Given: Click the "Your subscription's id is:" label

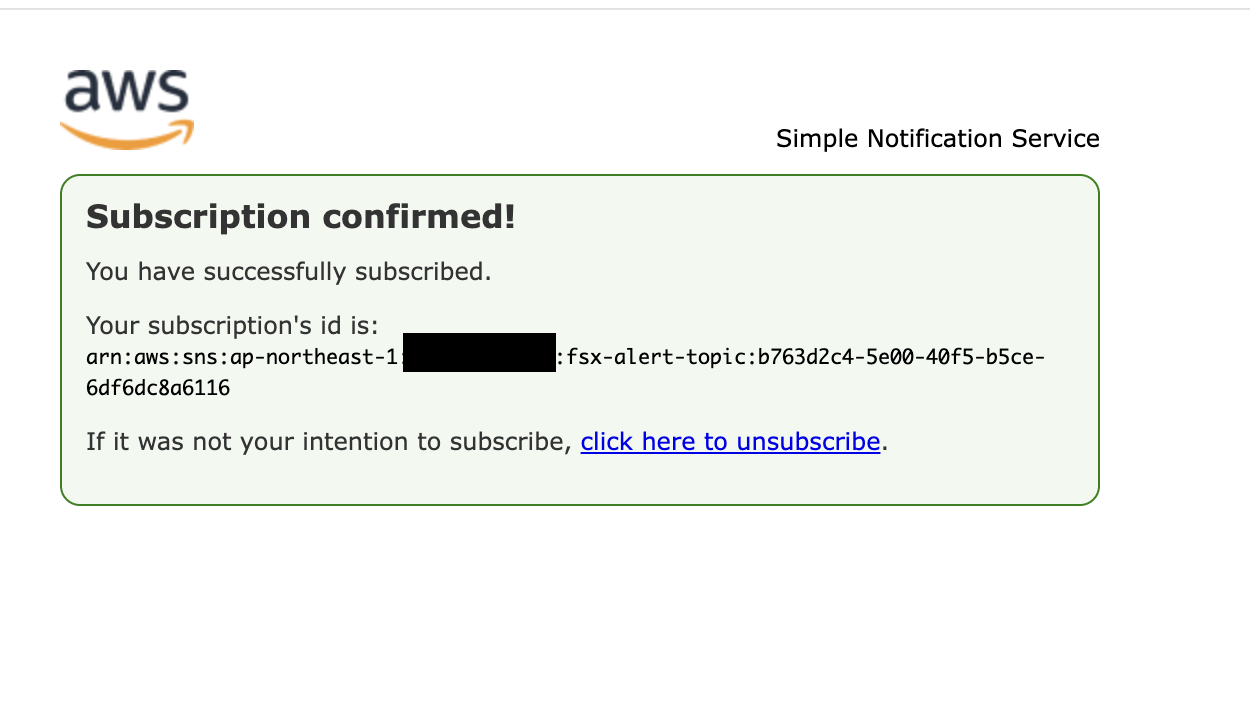Looking at the screenshot, I should pyautogui.click(x=232, y=326).
